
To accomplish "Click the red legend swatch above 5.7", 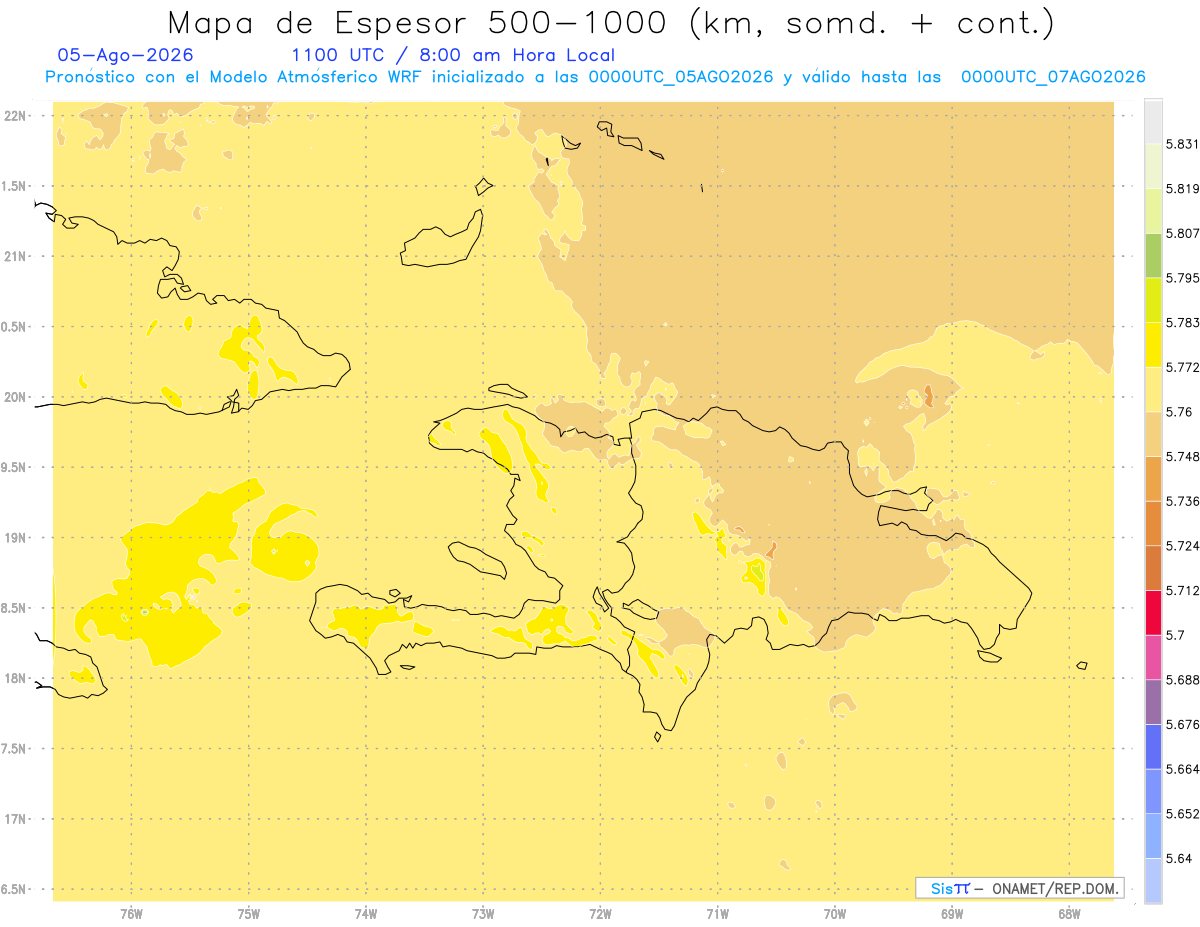I will coord(1153,612).
